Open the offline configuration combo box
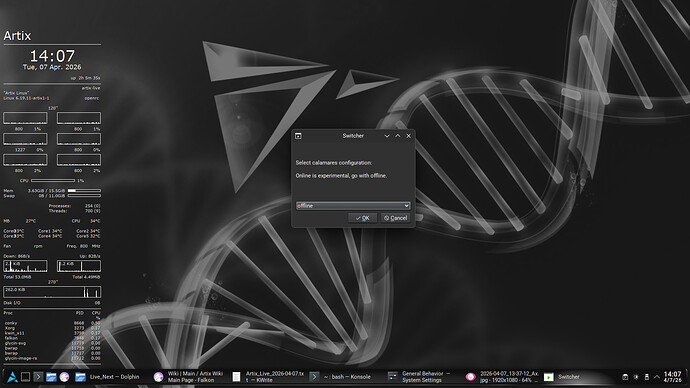This screenshot has height=388, width=690. 353,205
